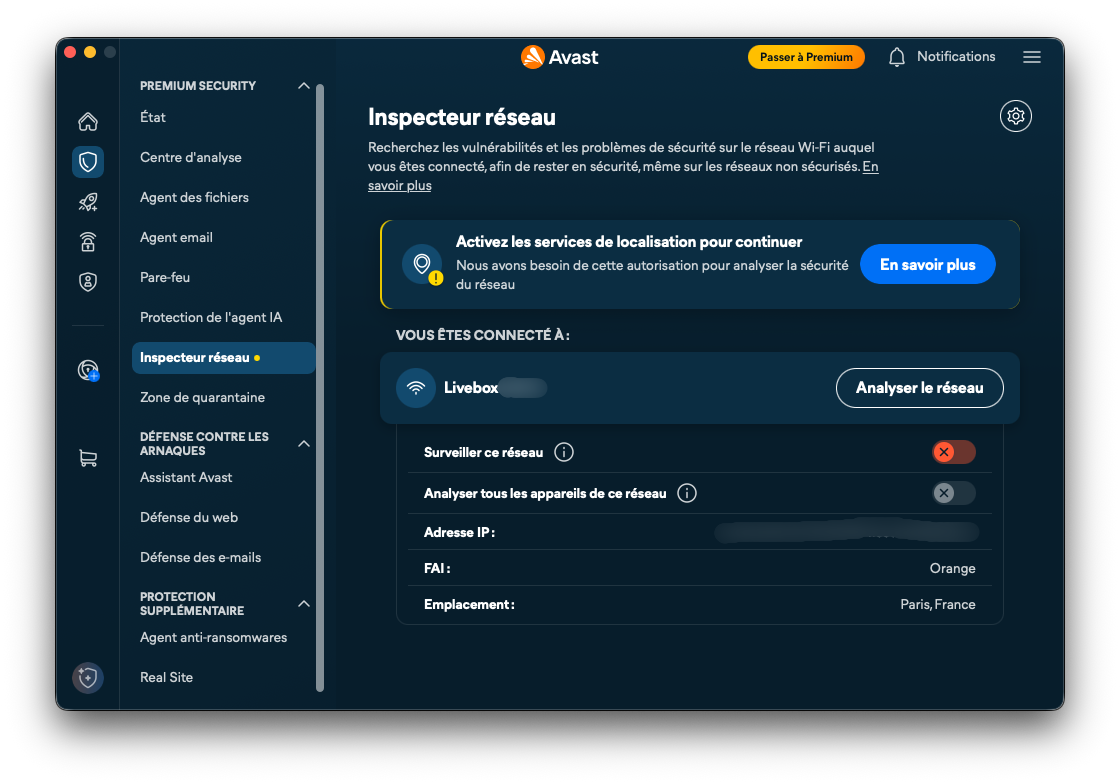Click Passer à Premium button

coord(806,57)
